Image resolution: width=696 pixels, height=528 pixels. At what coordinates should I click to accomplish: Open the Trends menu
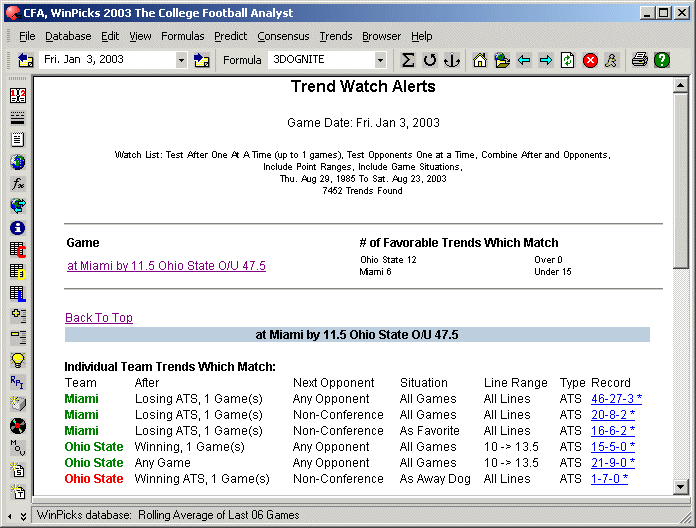click(336, 36)
